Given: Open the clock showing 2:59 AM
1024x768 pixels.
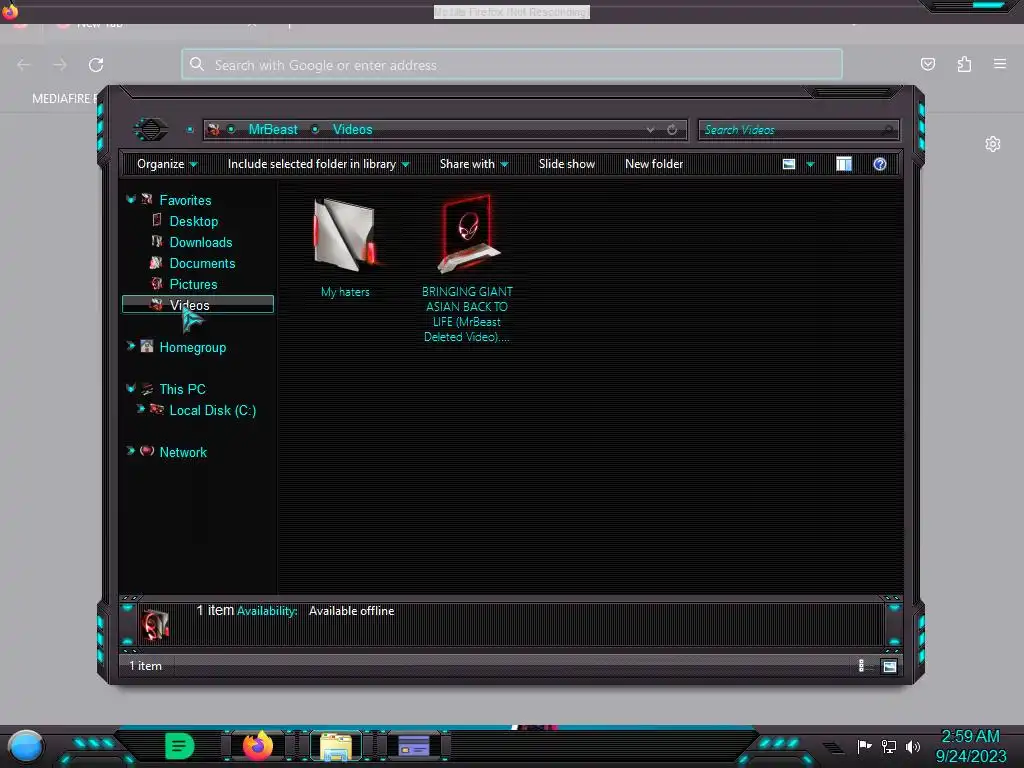Looking at the screenshot, I should (970, 746).
